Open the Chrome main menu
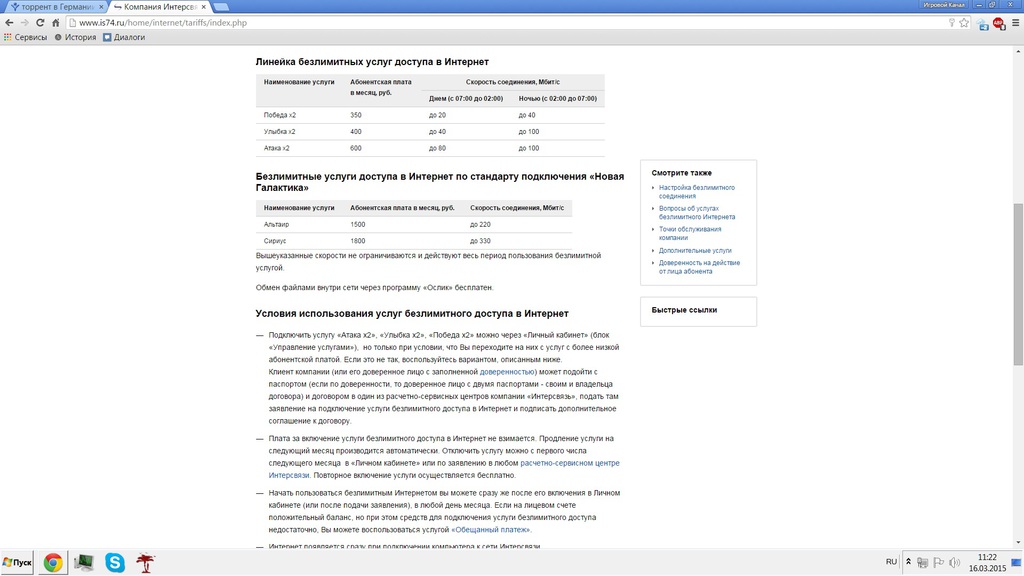 [1015, 23]
